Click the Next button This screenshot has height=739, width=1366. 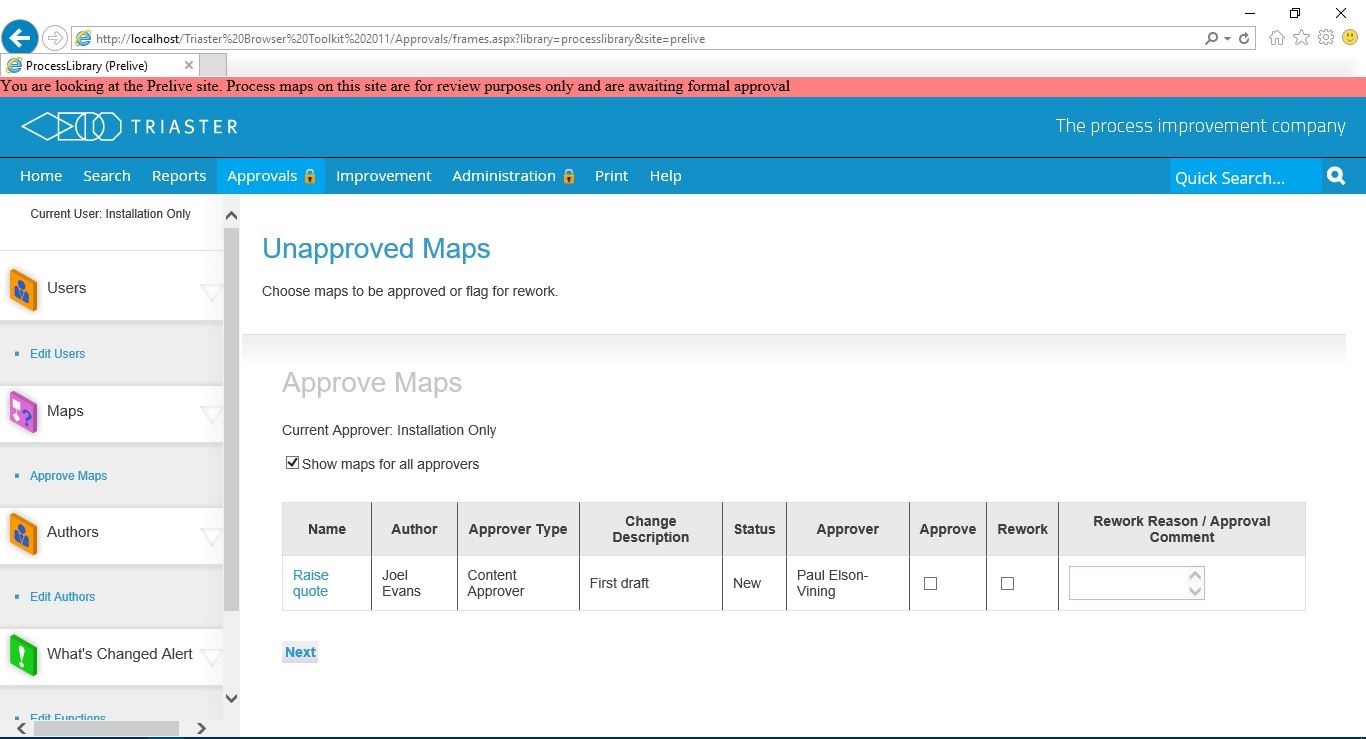(x=300, y=651)
